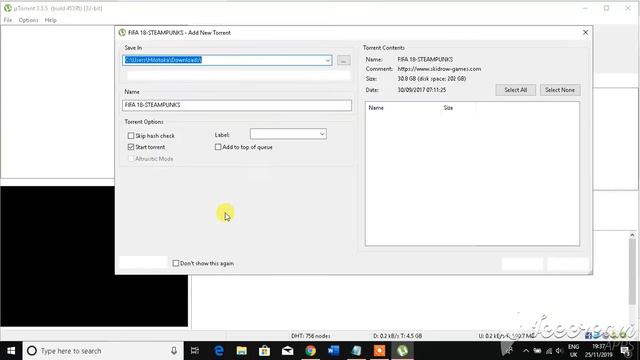The width and height of the screenshot is (640, 360).
Task: Click the Name column header in Torrent Contents
Action: click(376, 108)
